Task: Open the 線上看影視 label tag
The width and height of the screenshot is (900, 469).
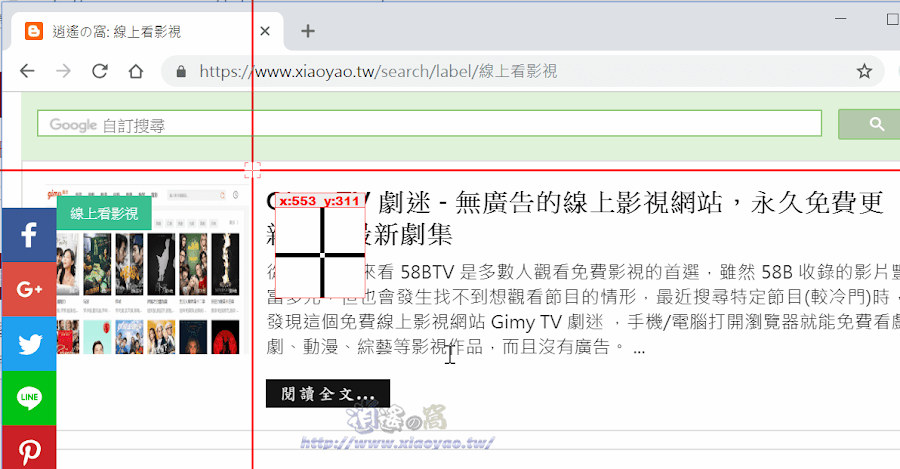Action: pos(104,214)
